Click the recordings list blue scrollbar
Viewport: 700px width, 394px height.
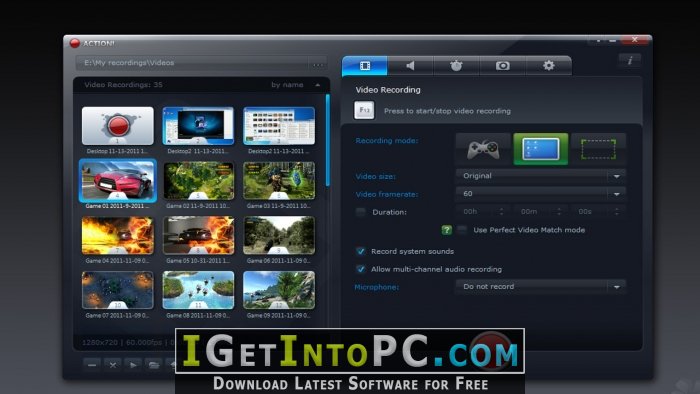coord(328,140)
